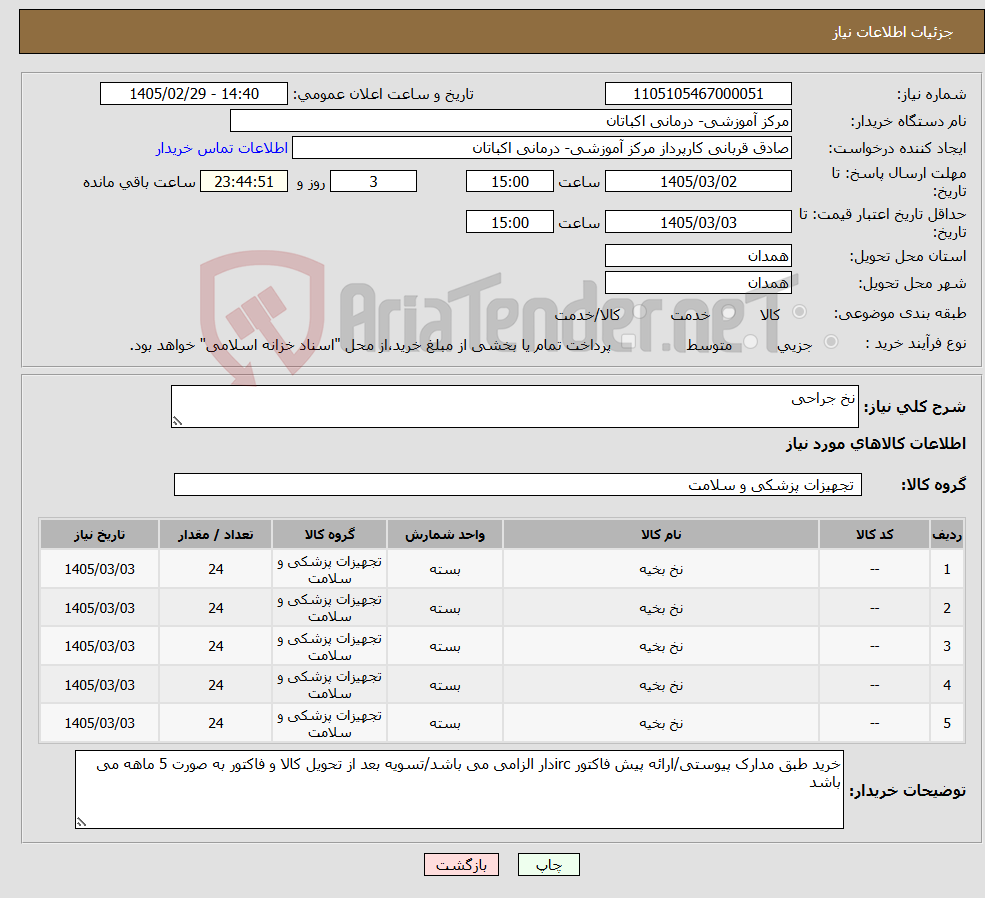985x898 pixels.
Task: Click the buyer notes text area
Action: click(x=459, y=789)
